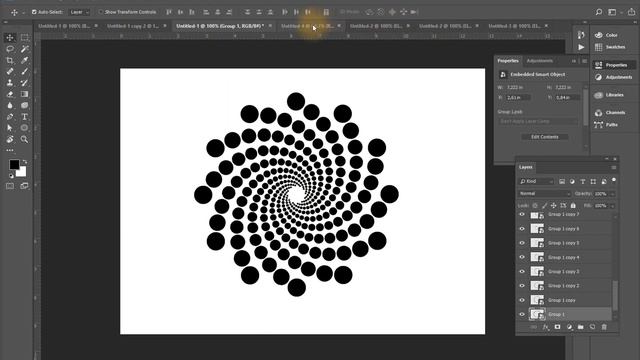Click the foreground color swatch

click(14, 164)
